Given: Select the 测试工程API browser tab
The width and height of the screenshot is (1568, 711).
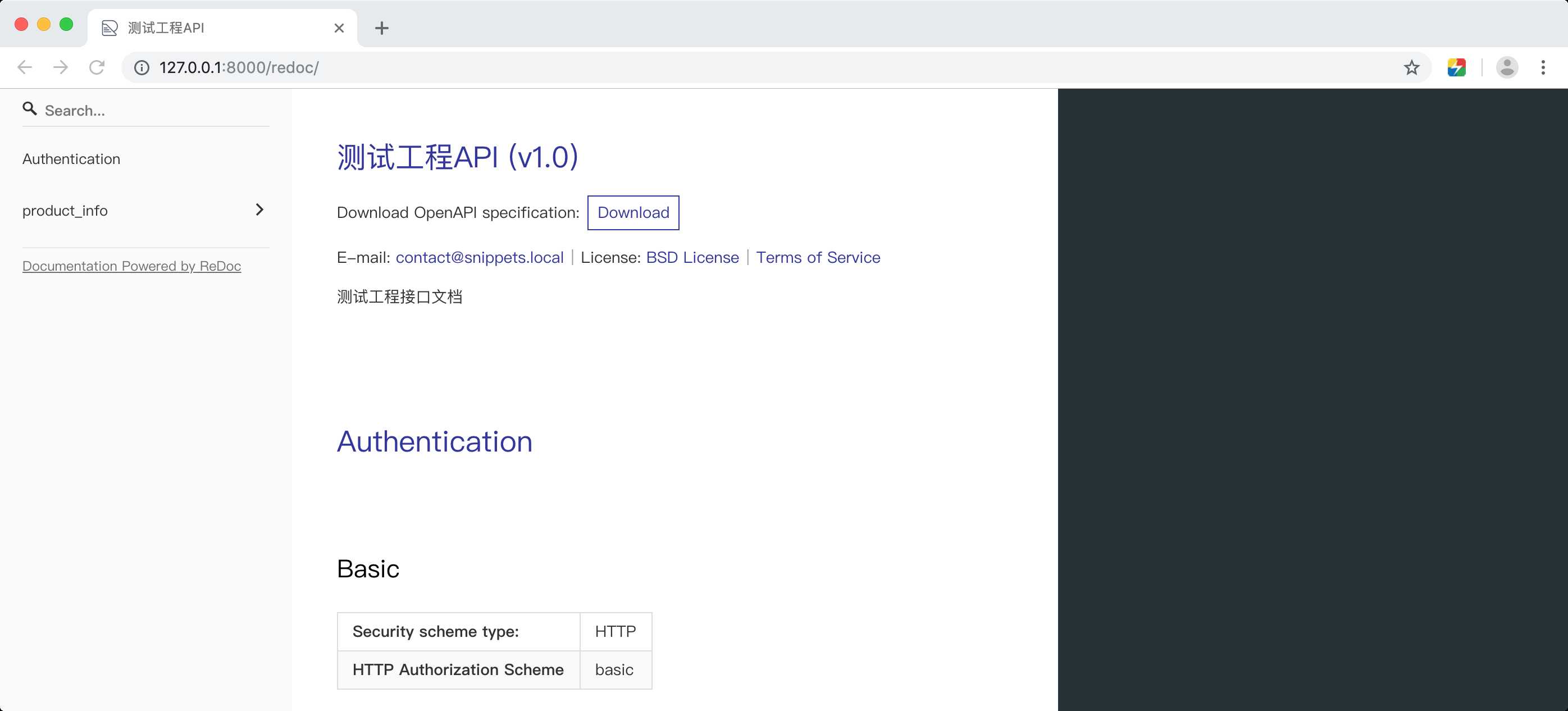Looking at the screenshot, I should (x=222, y=28).
